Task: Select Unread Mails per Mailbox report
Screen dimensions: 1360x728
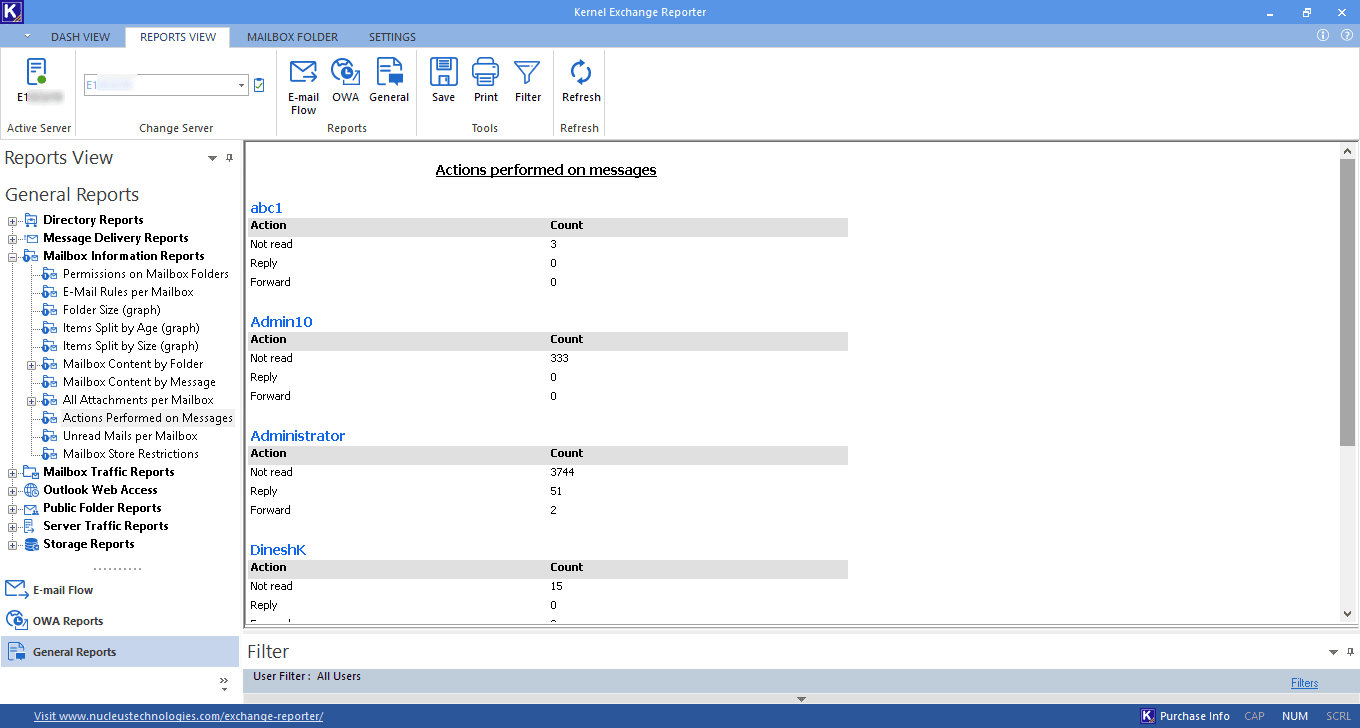Action: point(130,436)
